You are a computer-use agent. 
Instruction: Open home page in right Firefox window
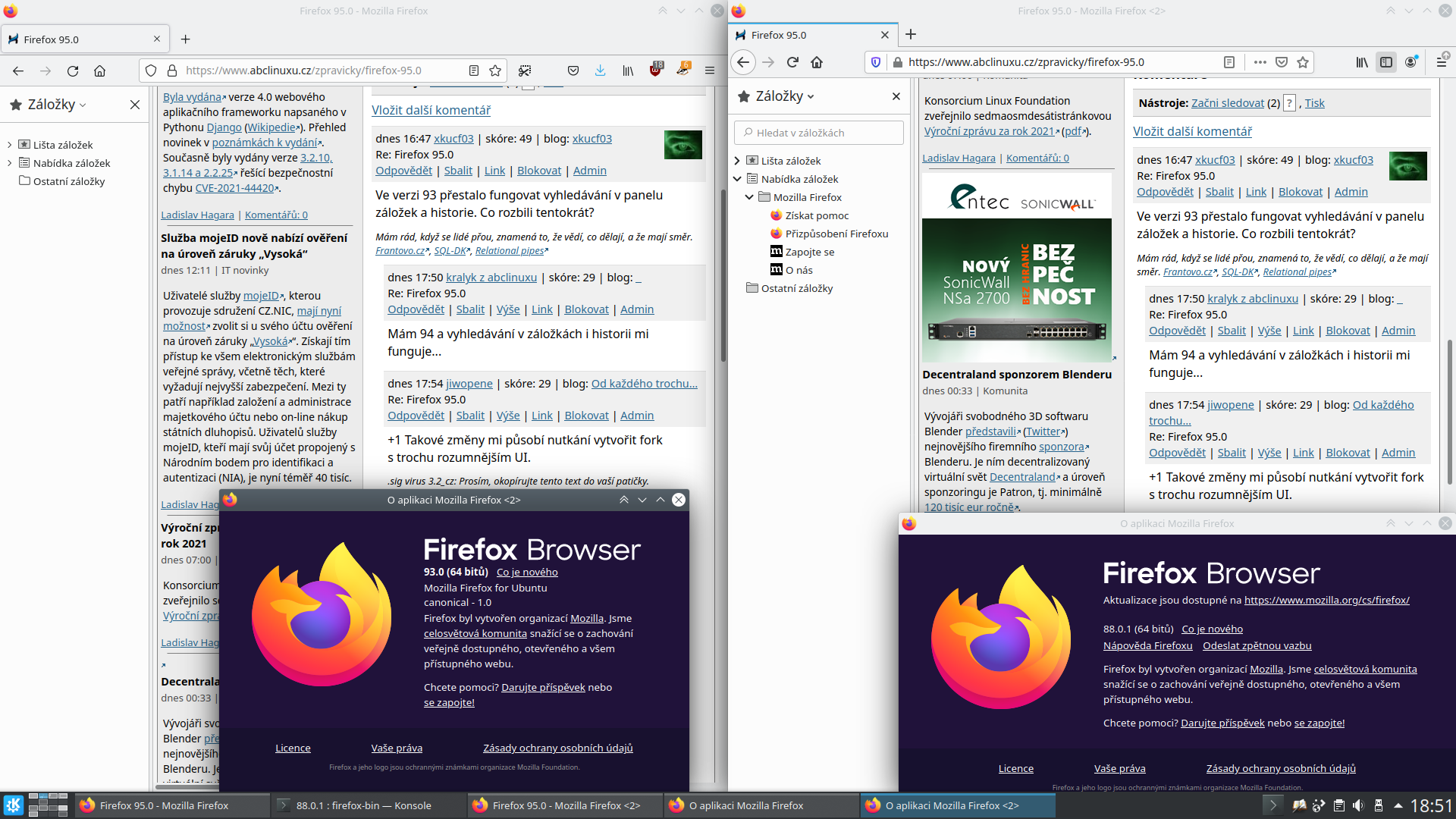[x=817, y=62]
